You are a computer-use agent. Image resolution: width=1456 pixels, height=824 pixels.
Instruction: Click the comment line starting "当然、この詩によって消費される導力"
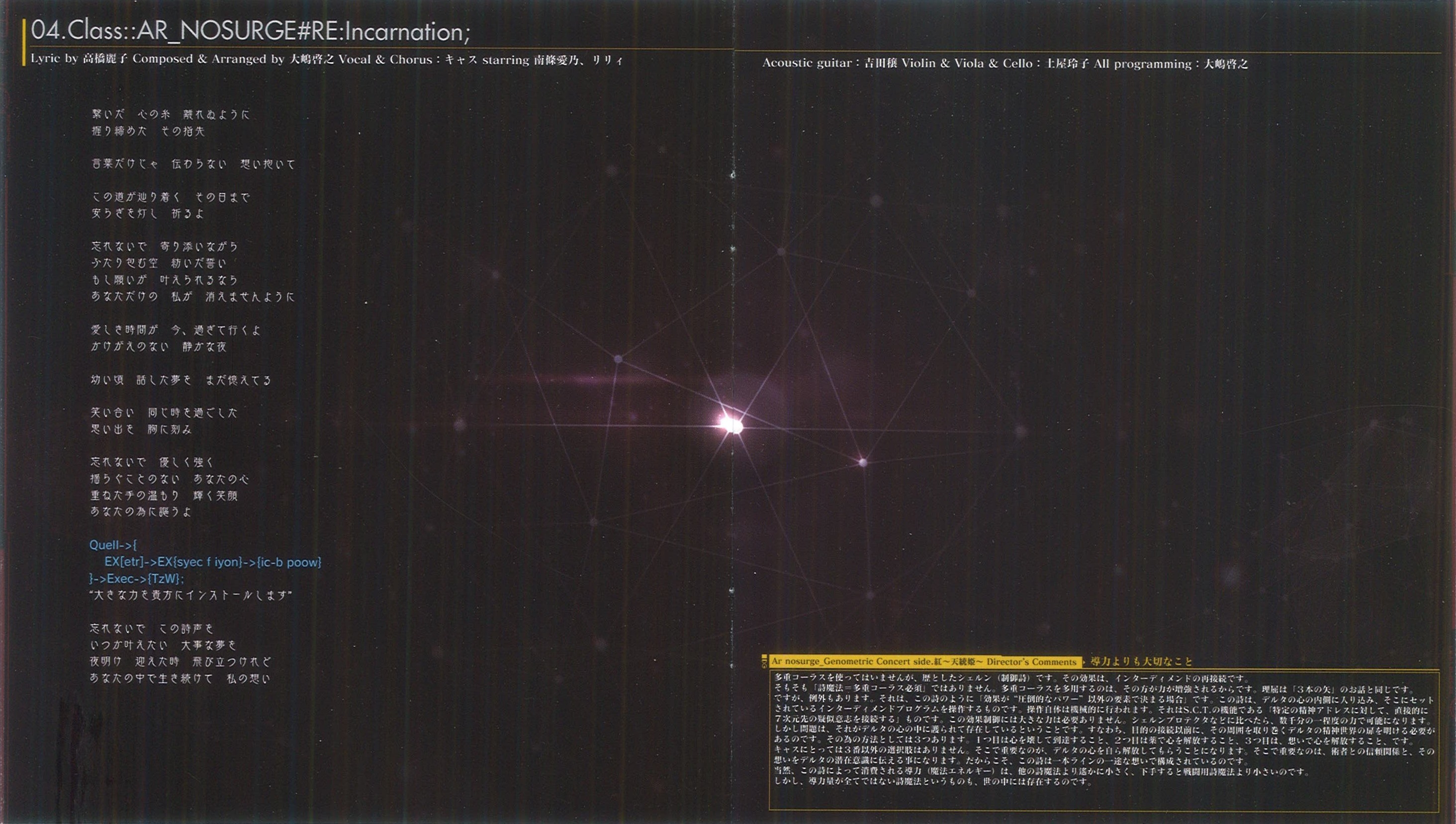point(1042,771)
